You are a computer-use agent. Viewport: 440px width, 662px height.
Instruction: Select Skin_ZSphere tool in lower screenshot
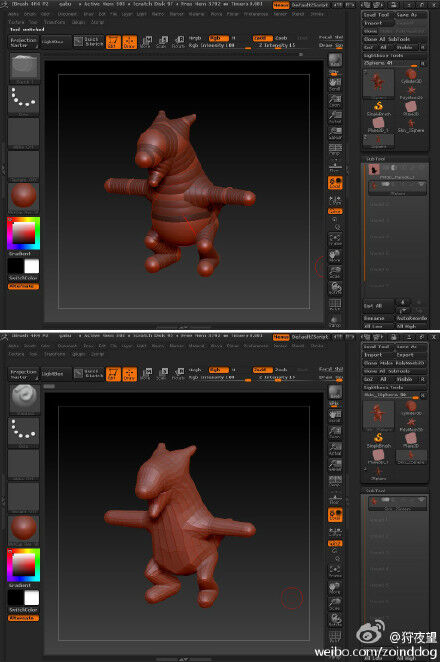coord(411,456)
